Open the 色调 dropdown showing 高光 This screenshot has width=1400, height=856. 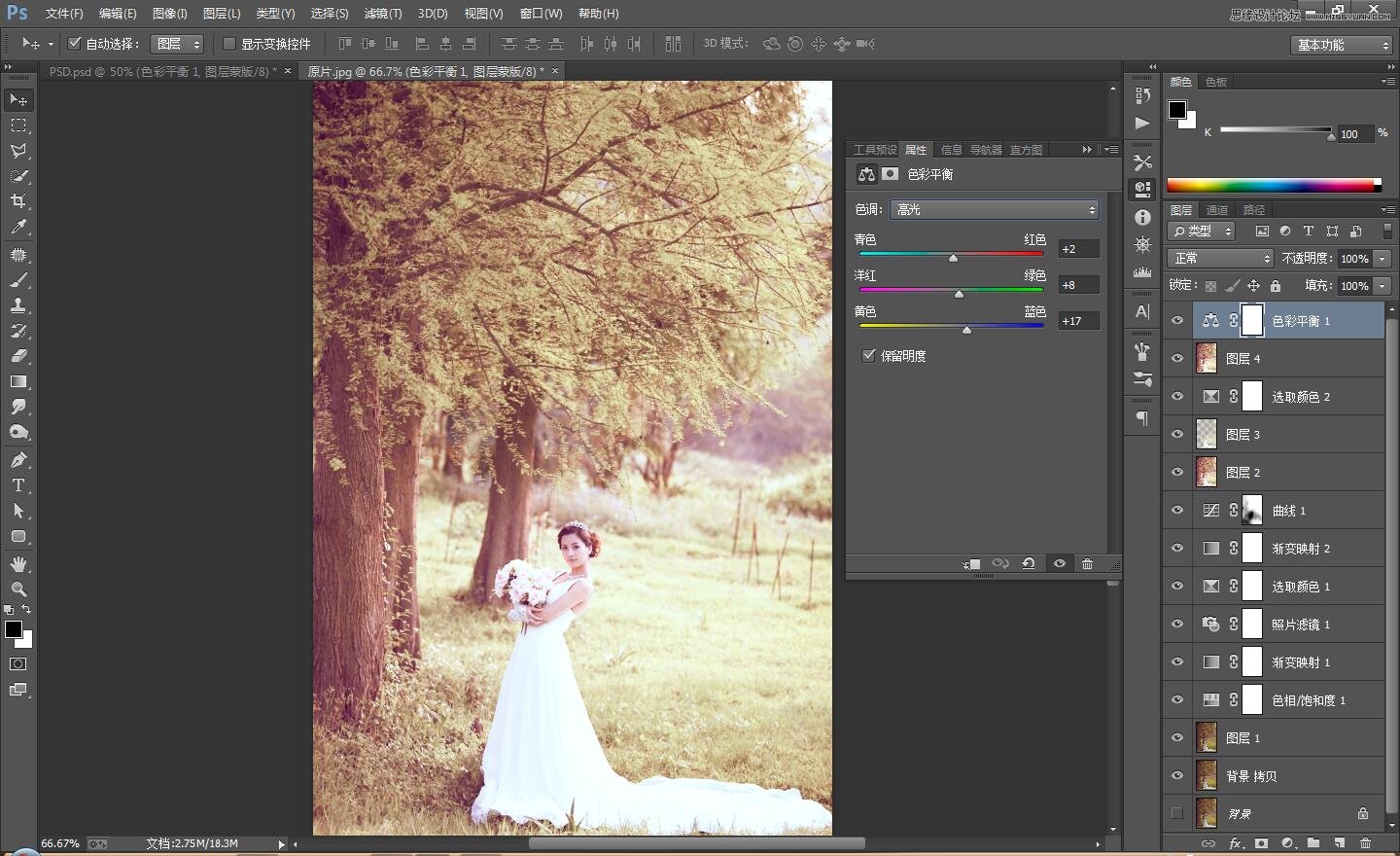[x=994, y=210]
